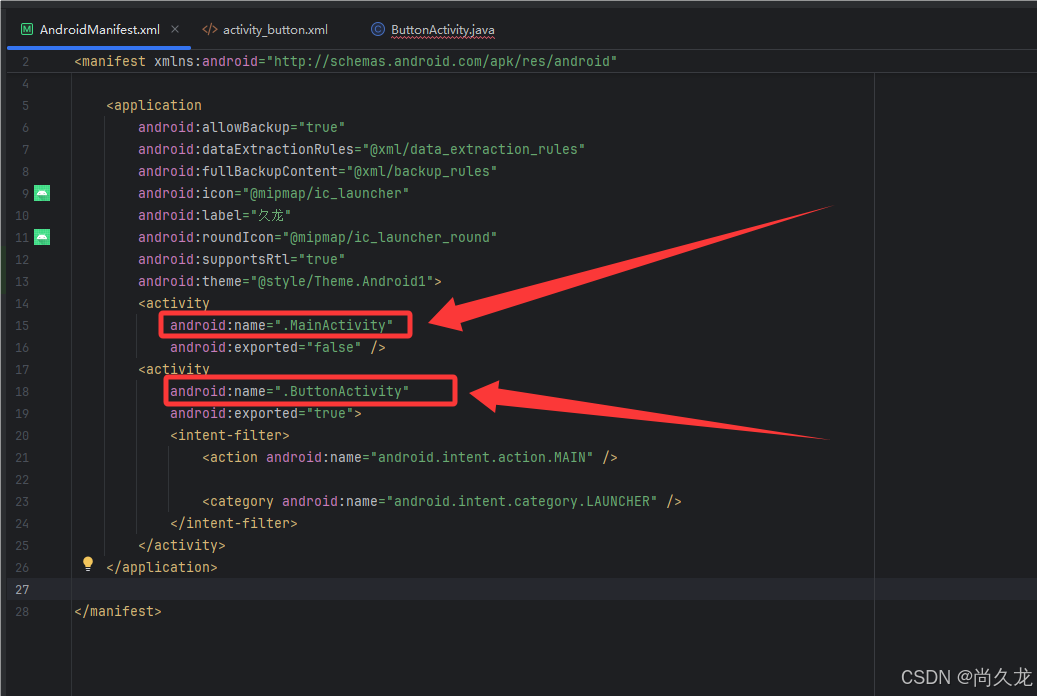Click the AndroidManifest.xml file type icon
The image size is (1037, 696).
point(26,29)
